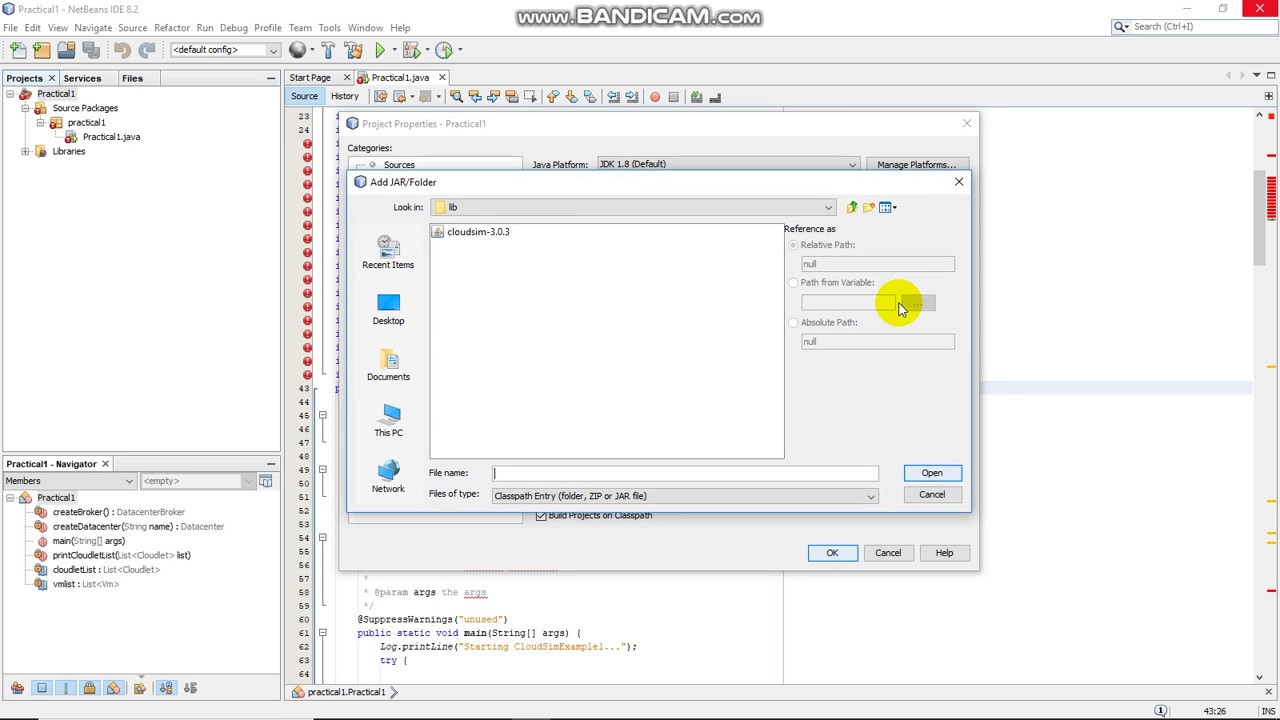1280x720 pixels.
Task: Toggle Sort by Name in Navigator
Action: pyautogui.click(x=165, y=688)
